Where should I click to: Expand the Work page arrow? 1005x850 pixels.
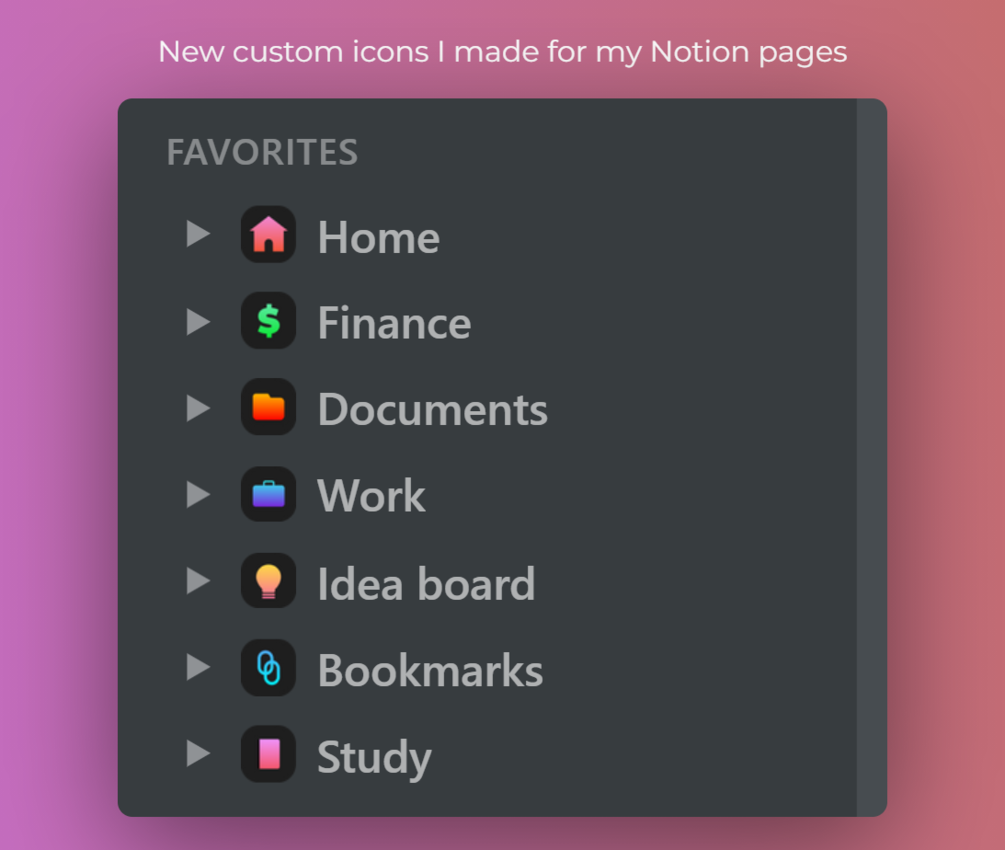(x=198, y=494)
